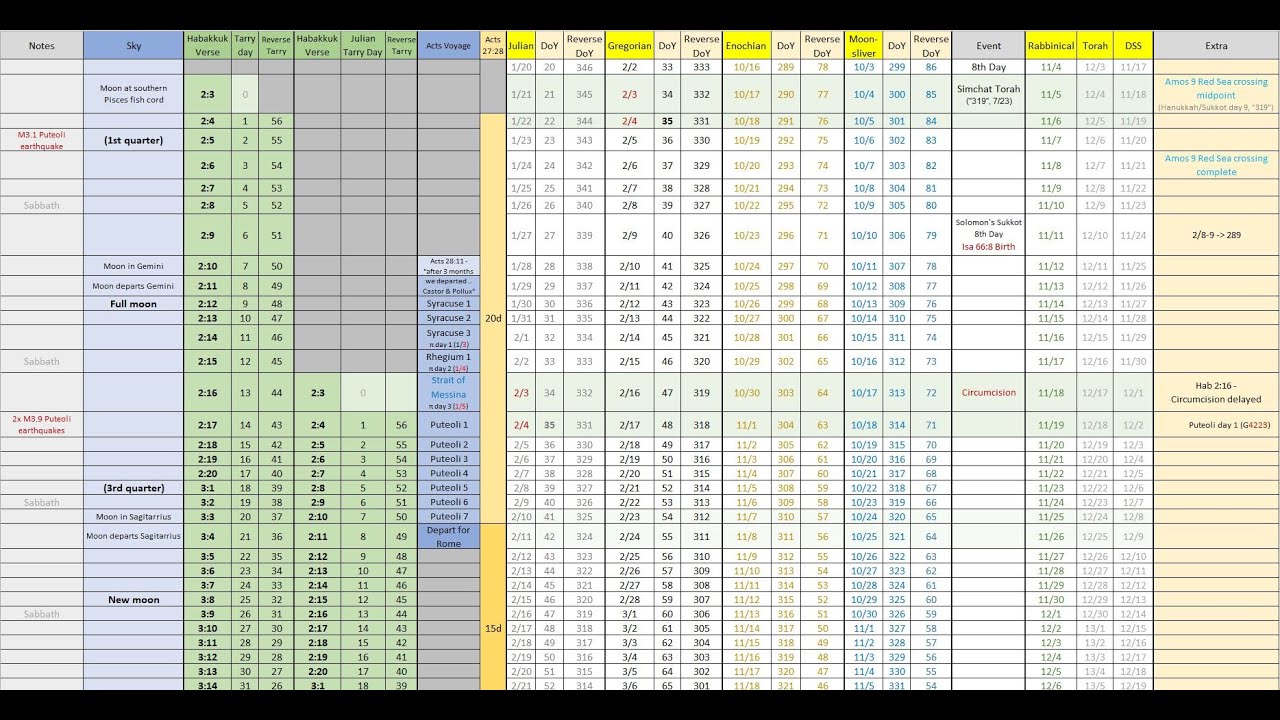The image size is (1280, 720).
Task: Click the 'Solomon's Sukkot 8th Day' event cell
Action: (988, 235)
